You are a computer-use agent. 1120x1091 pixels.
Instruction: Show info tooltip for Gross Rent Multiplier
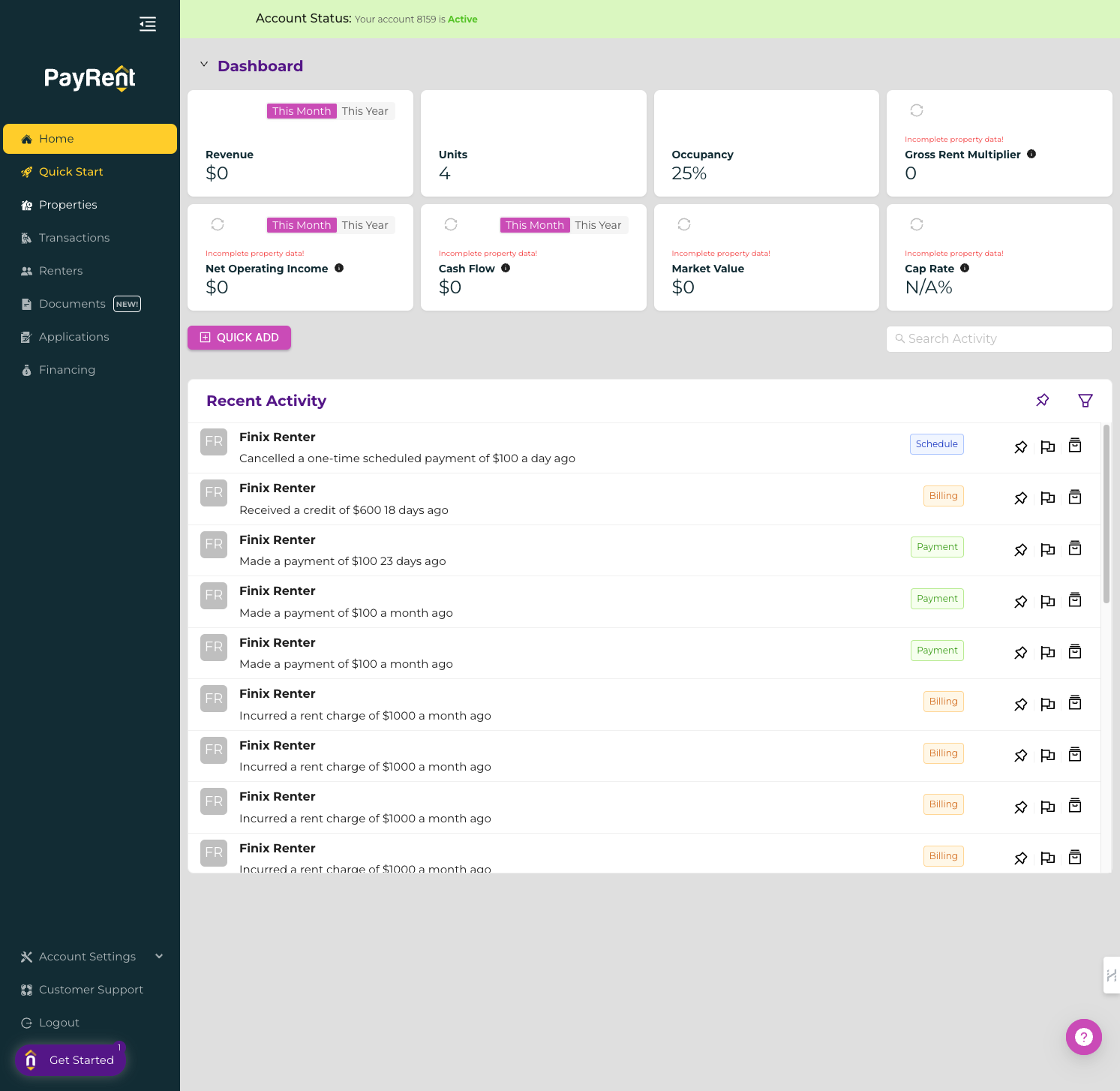point(1031,154)
